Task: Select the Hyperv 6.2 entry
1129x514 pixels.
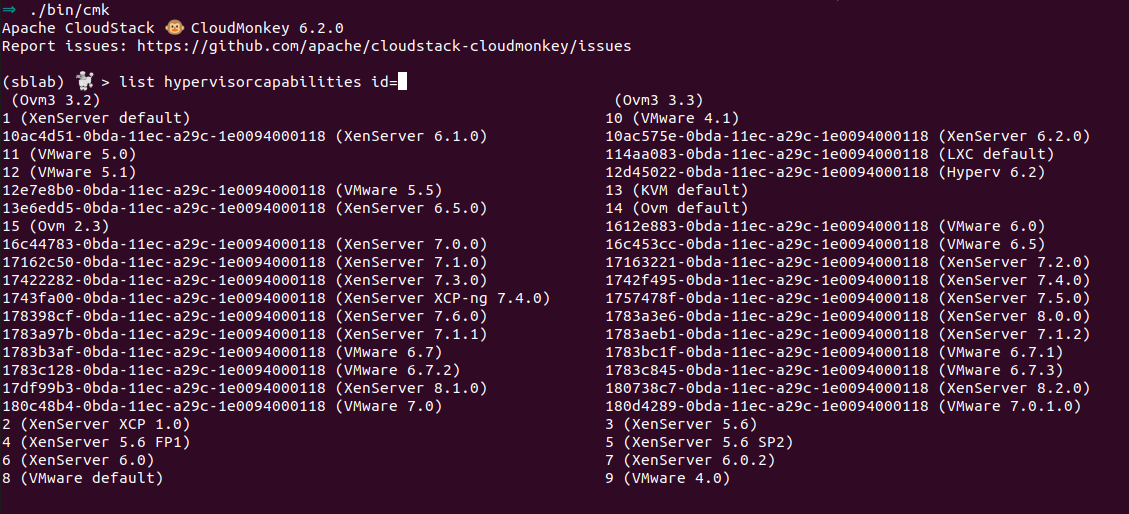Action: (x=826, y=172)
